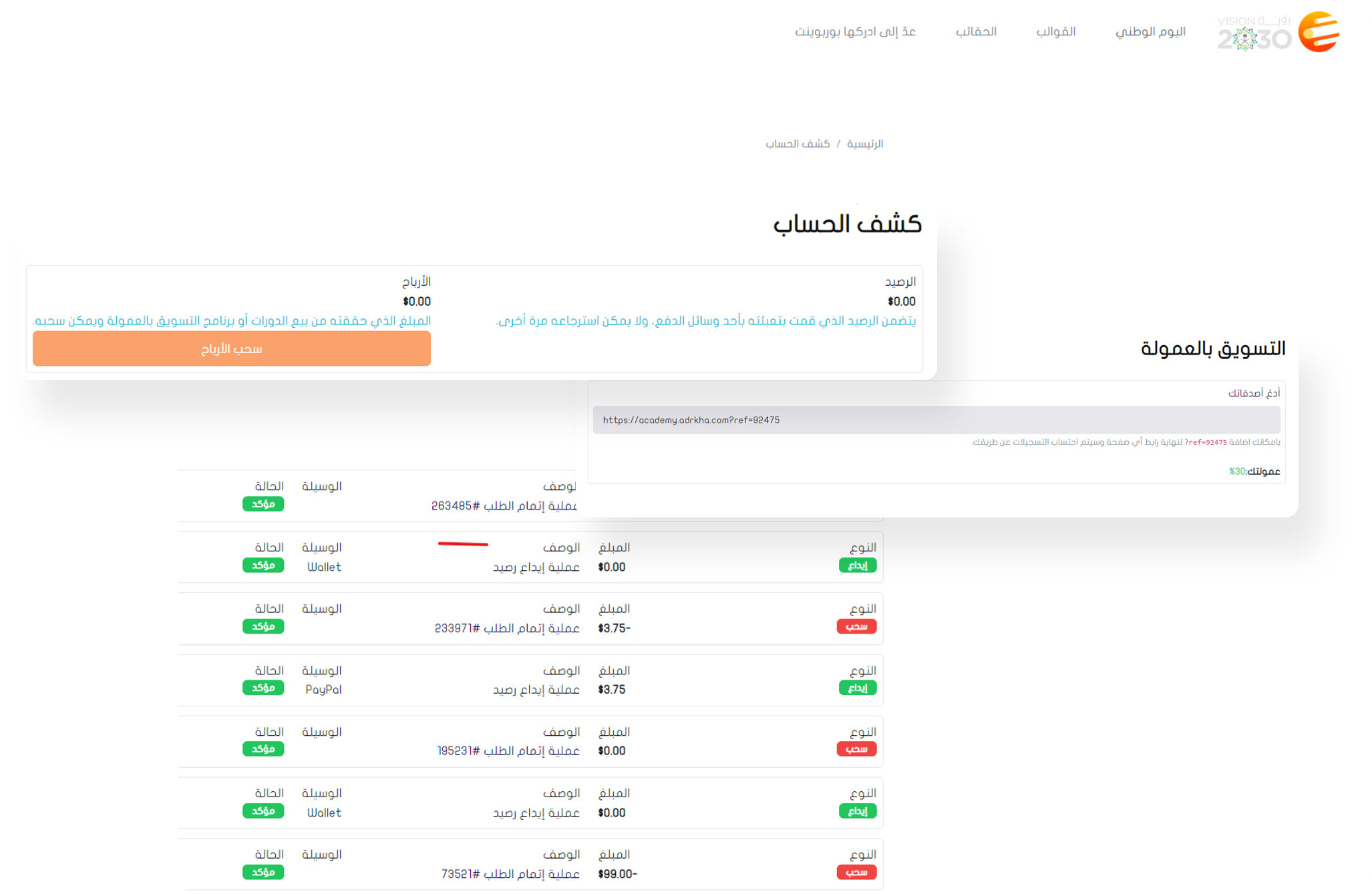Click the سحب badge in the $99.00- row

pos(856,872)
